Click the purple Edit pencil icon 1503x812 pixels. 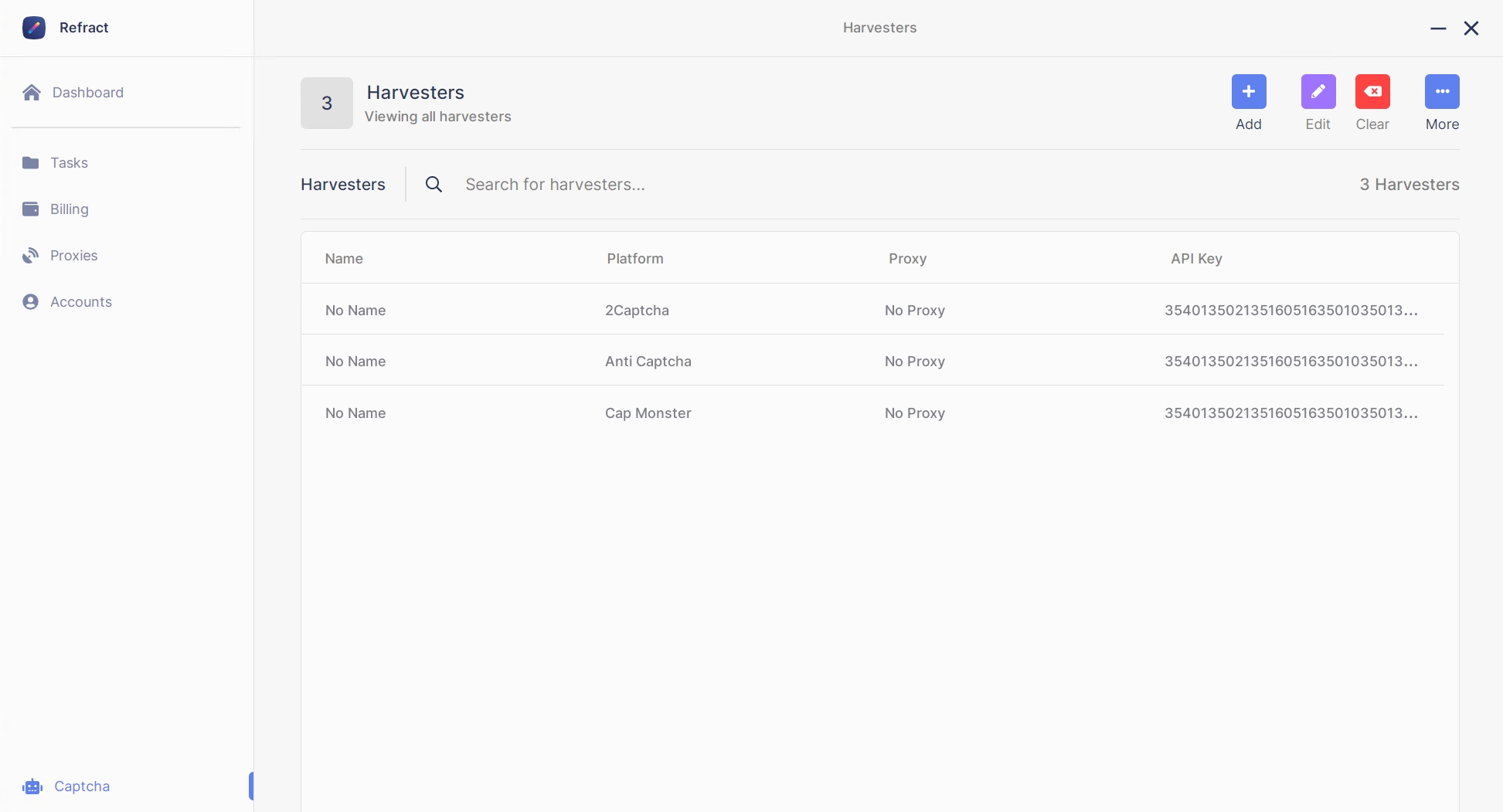(x=1318, y=92)
